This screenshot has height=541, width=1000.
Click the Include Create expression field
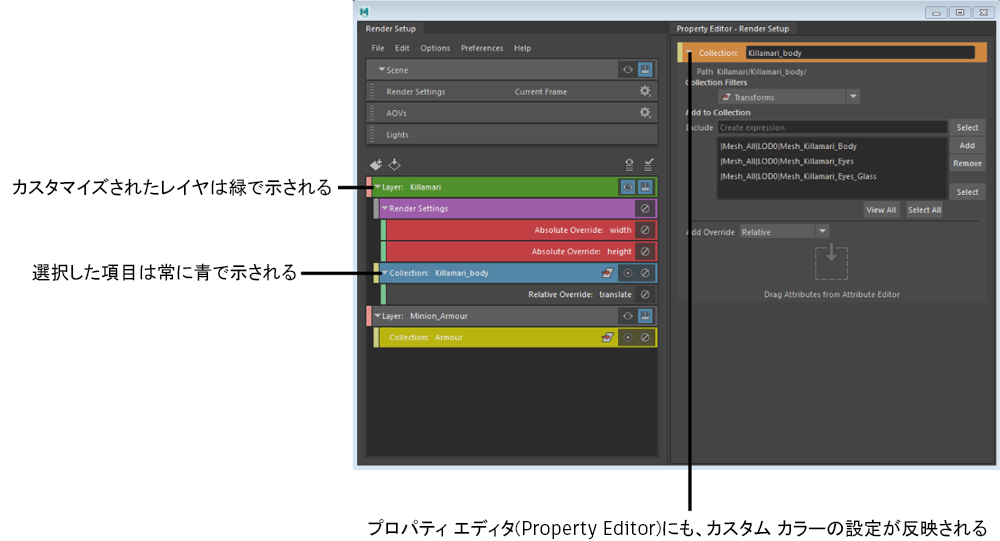pos(832,128)
